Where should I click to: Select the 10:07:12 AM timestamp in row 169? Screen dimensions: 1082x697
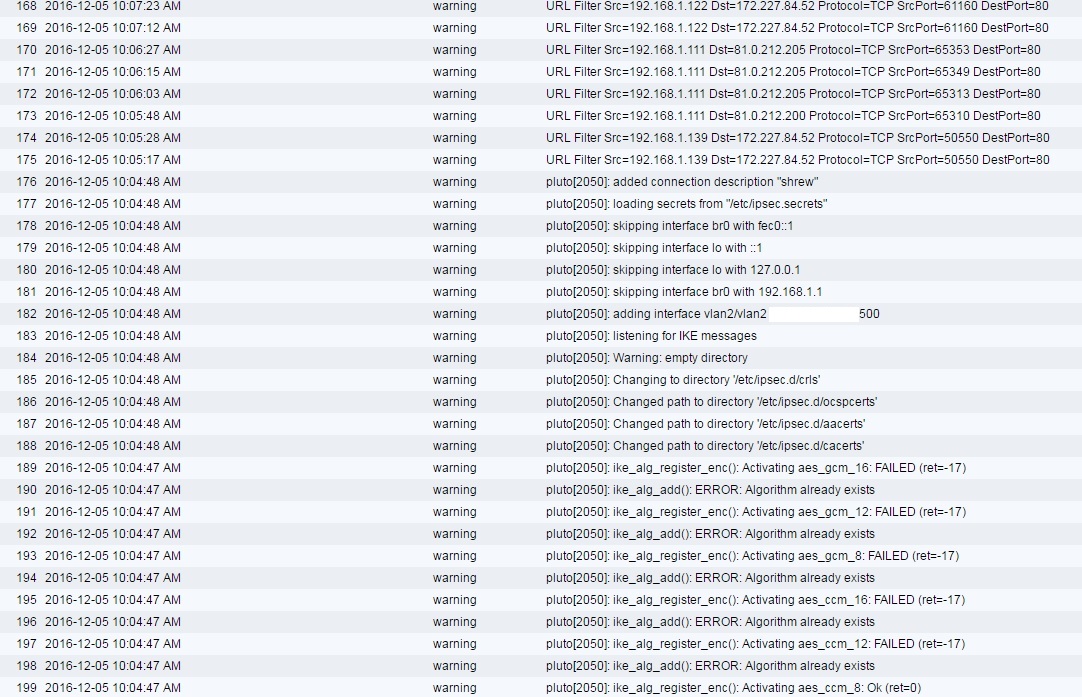click(113, 28)
